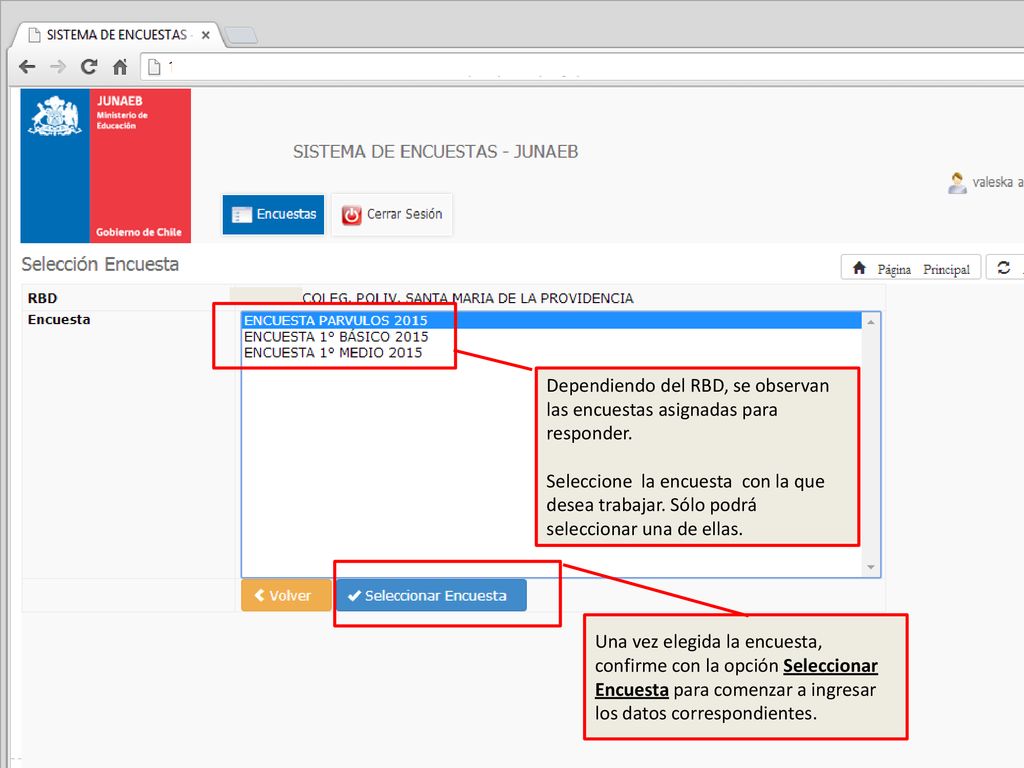This screenshot has width=1024, height=768.
Task: Confirm with Seleccionar Encuesta button
Action: click(431, 596)
